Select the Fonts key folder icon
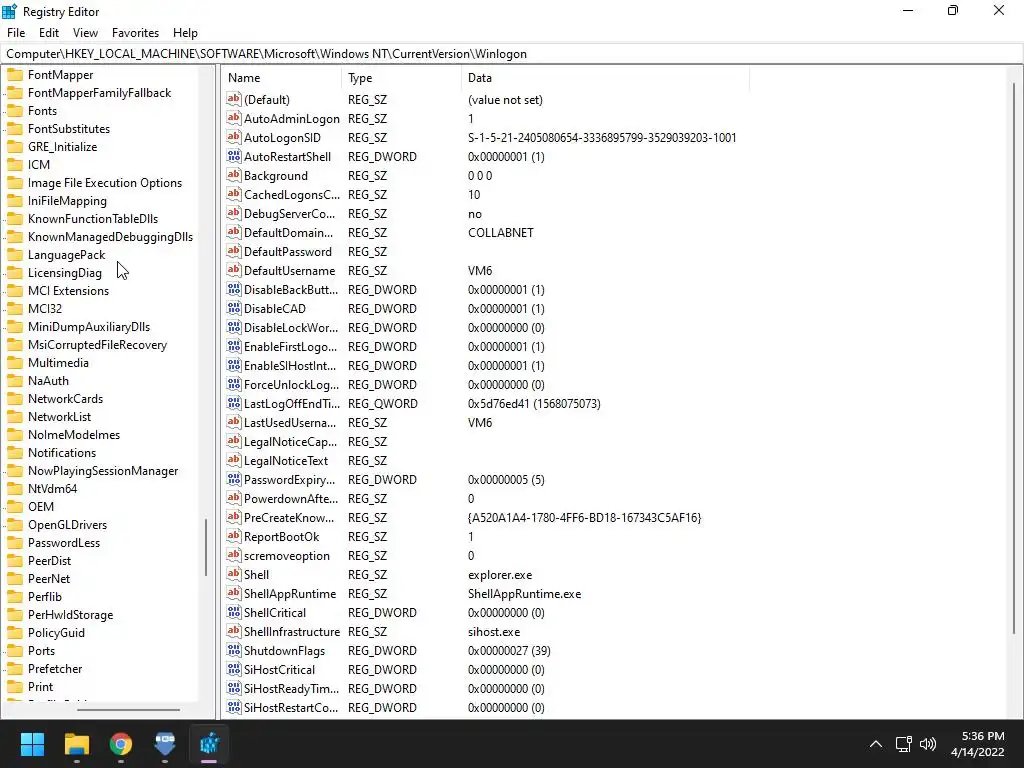 [x=15, y=110]
